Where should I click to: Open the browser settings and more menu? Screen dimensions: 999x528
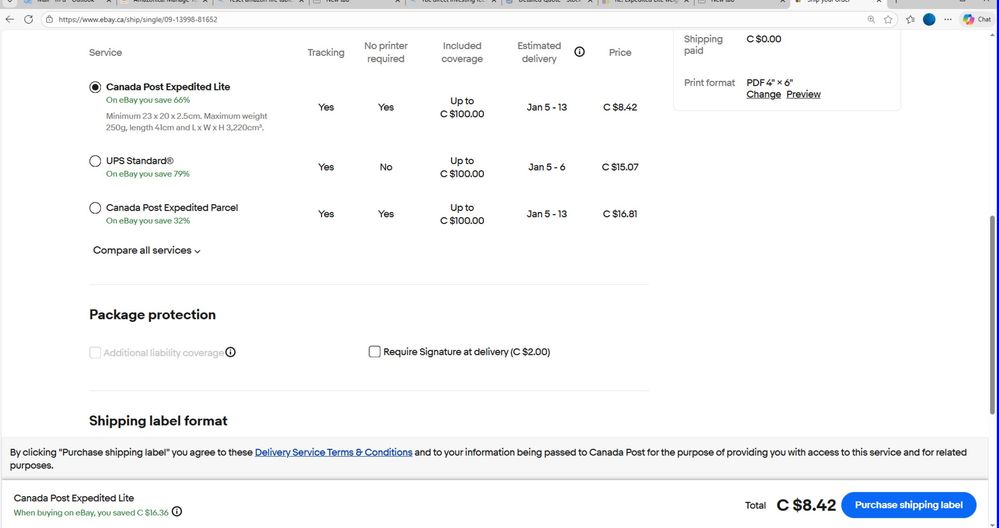pos(948,19)
